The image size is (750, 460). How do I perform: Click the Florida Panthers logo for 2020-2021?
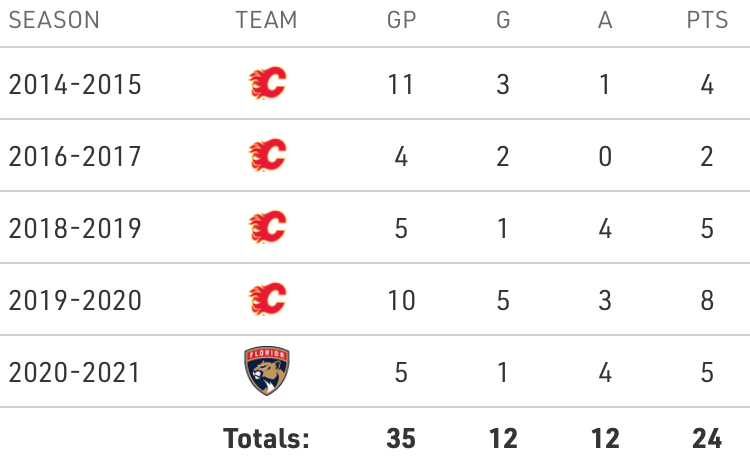click(267, 371)
